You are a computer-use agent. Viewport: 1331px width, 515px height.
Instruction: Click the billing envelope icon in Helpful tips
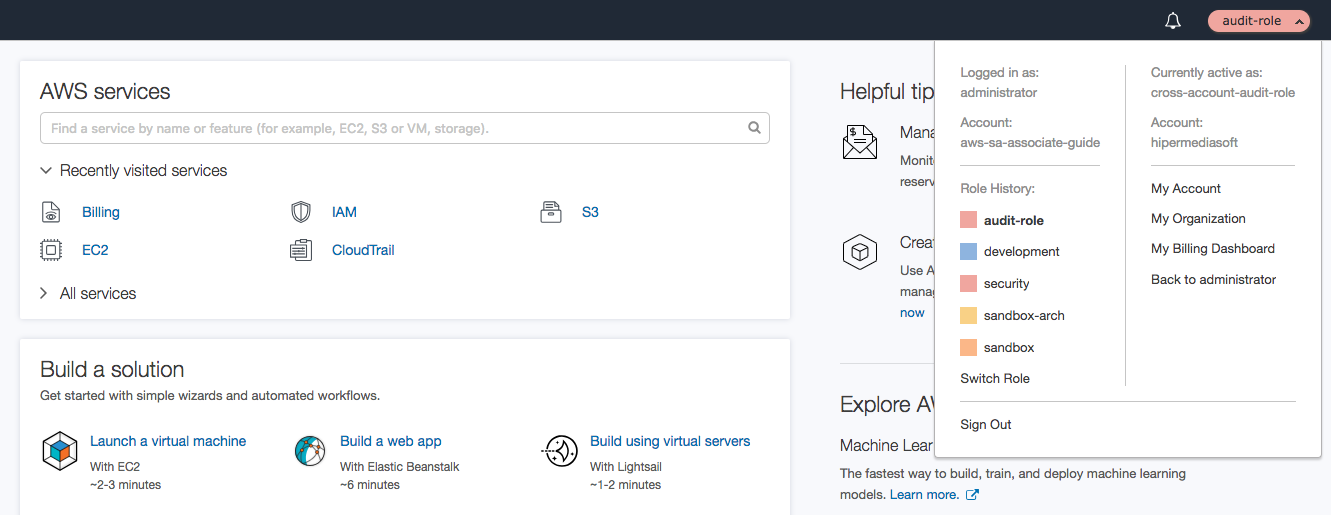pyautogui.click(x=859, y=142)
